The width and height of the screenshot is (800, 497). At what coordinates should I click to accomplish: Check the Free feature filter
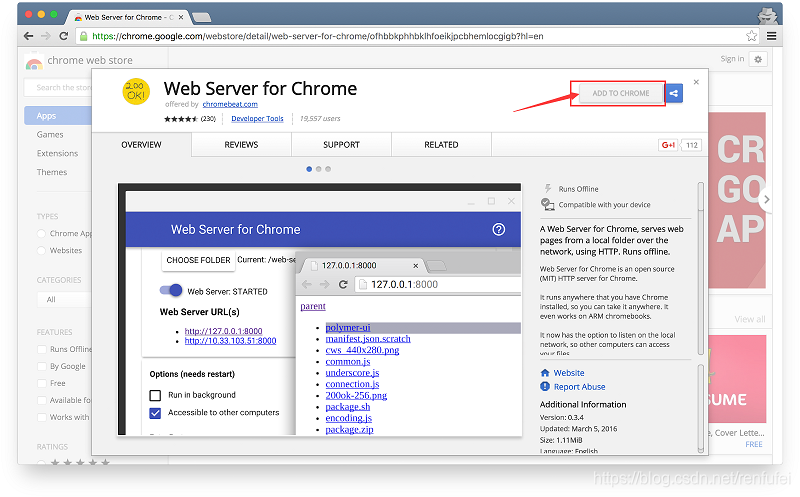(42, 383)
